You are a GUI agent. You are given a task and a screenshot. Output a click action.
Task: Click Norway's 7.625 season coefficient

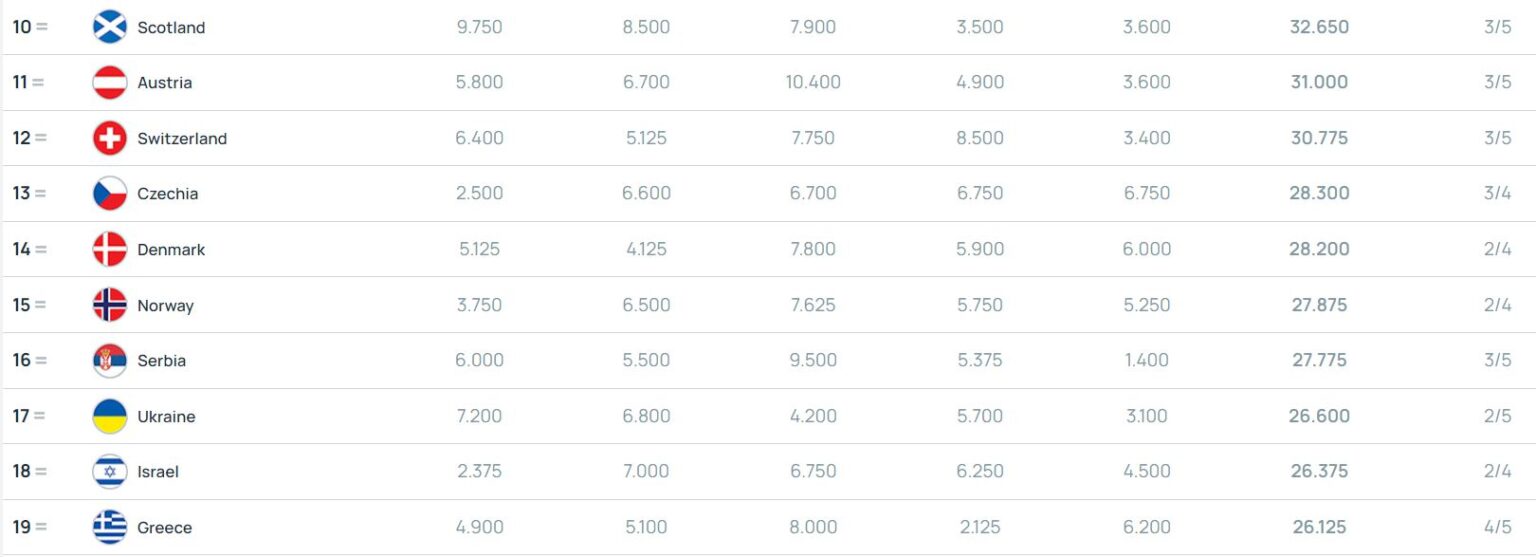click(812, 305)
